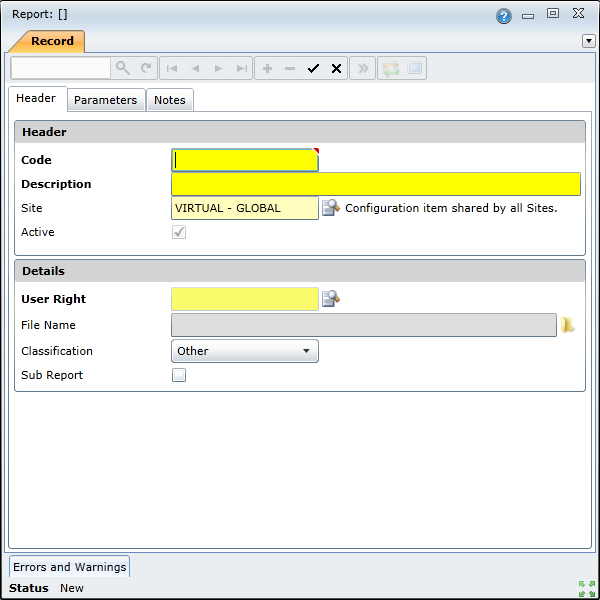
Task: Open the Classification dropdown
Action: point(245,351)
